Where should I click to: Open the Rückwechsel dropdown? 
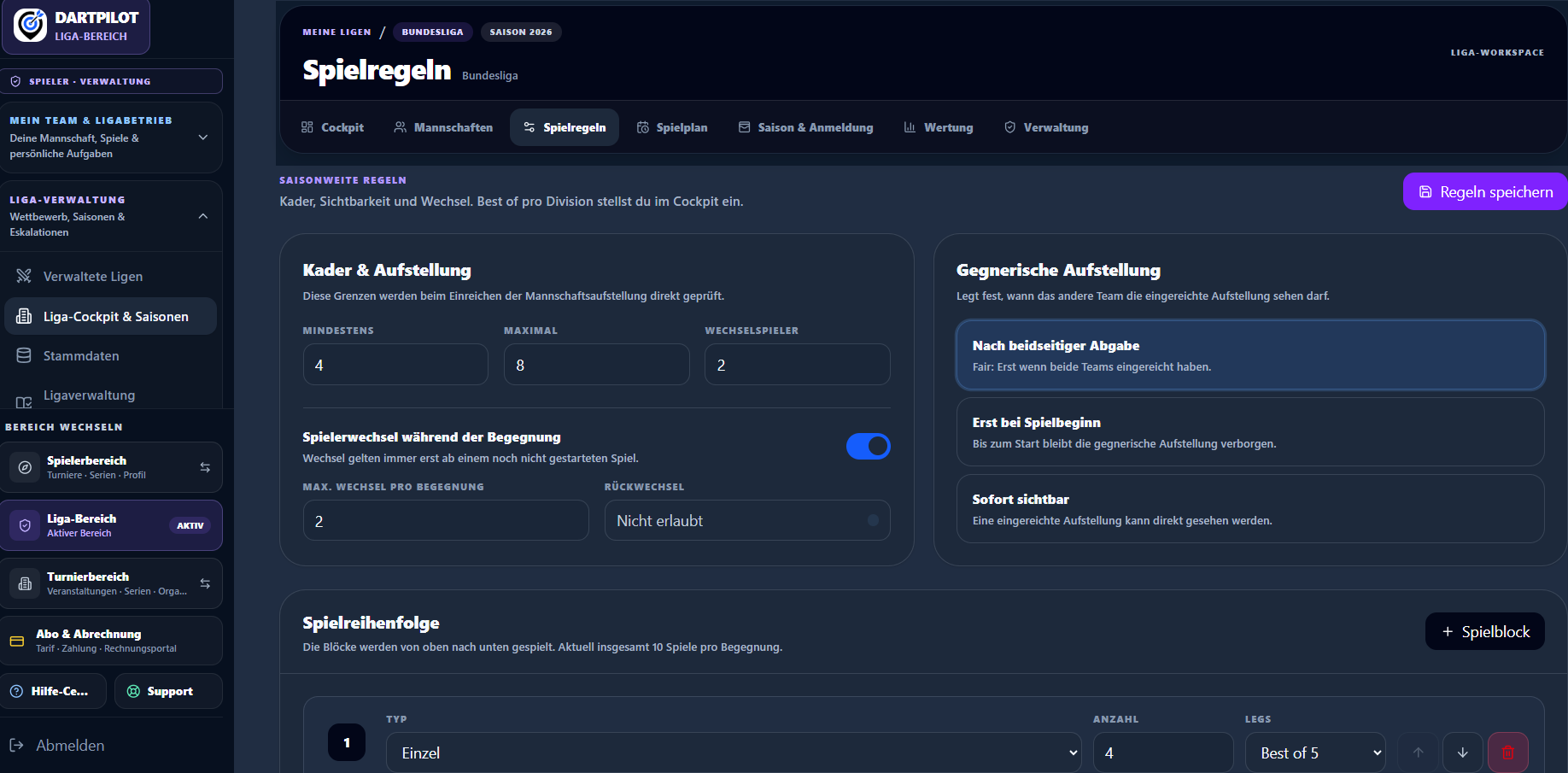coord(747,520)
